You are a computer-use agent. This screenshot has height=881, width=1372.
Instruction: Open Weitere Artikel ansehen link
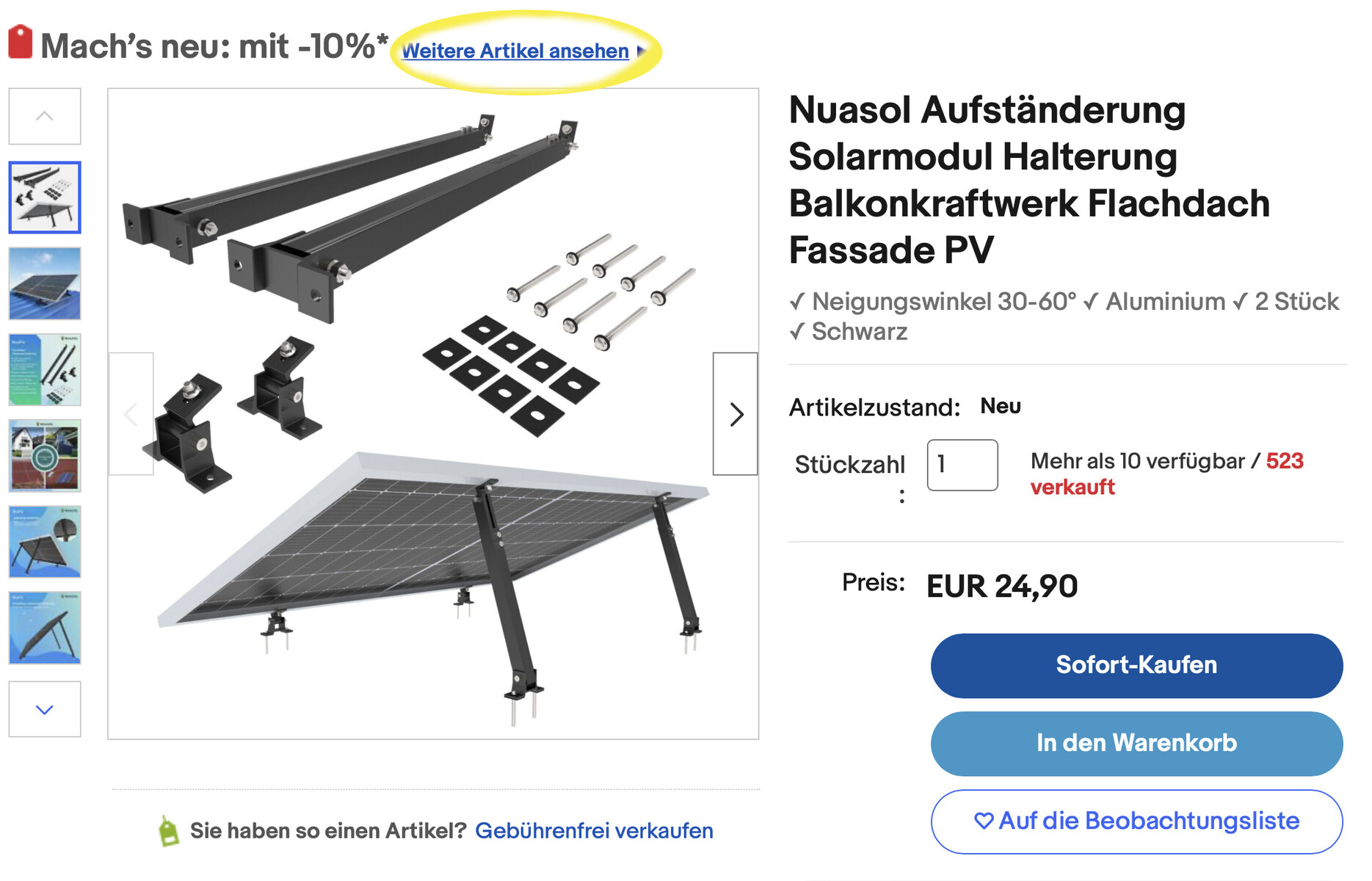(x=515, y=51)
